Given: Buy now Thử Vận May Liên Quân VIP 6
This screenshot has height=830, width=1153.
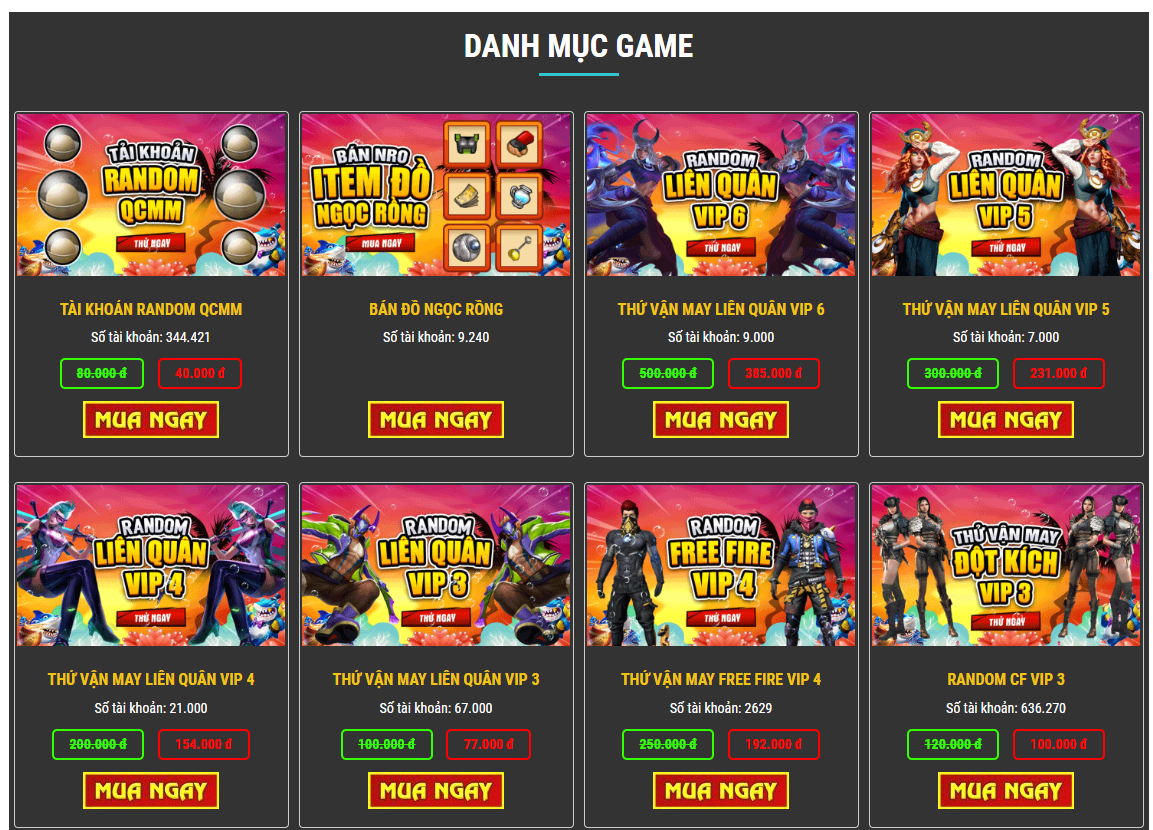Looking at the screenshot, I should (721, 420).
